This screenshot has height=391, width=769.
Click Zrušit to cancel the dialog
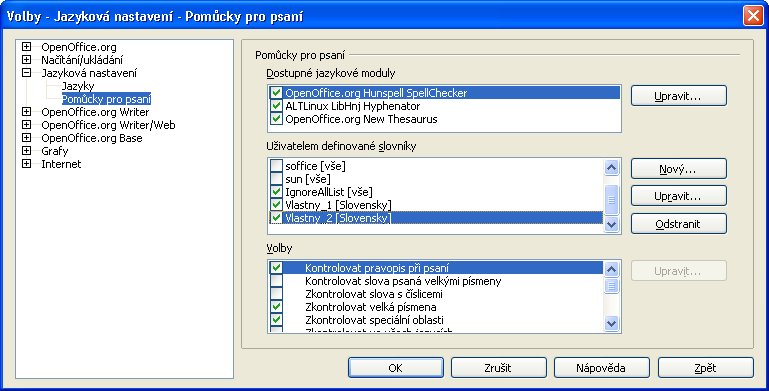point(499,367)
